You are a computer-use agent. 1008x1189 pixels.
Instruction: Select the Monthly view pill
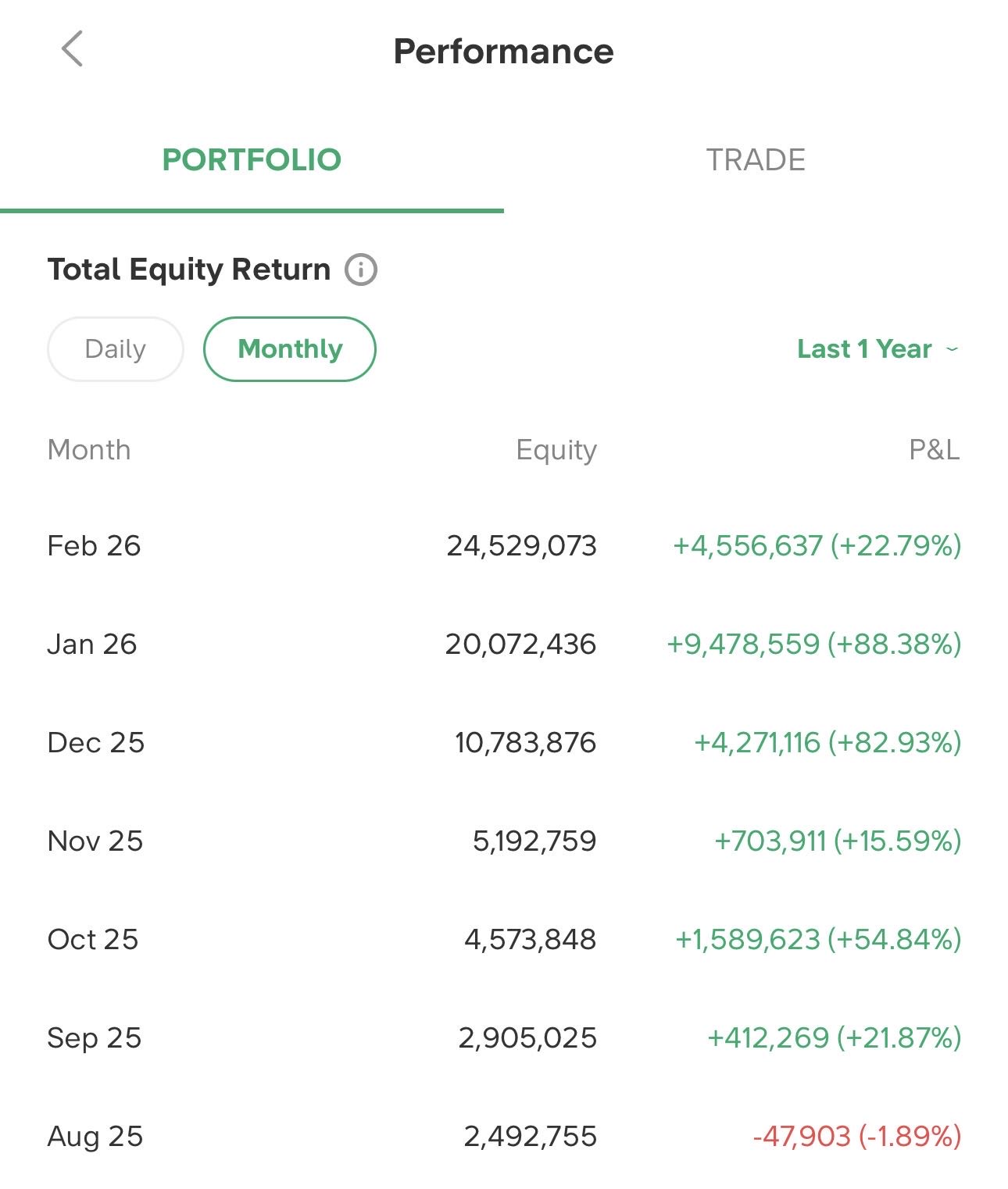[290, 349]
